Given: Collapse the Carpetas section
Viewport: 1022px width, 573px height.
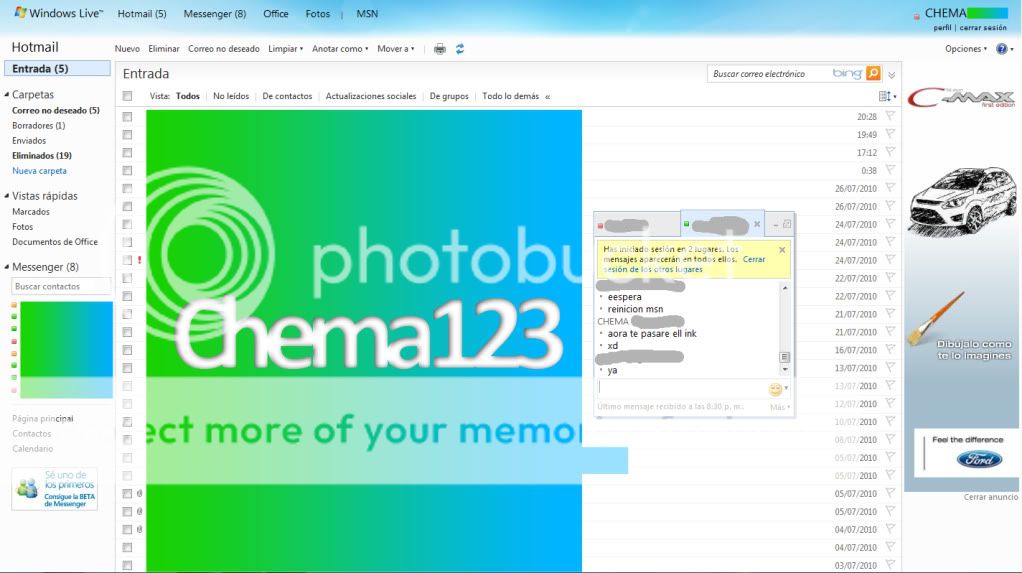Looking at the screenshot, I should pos(7,95).
